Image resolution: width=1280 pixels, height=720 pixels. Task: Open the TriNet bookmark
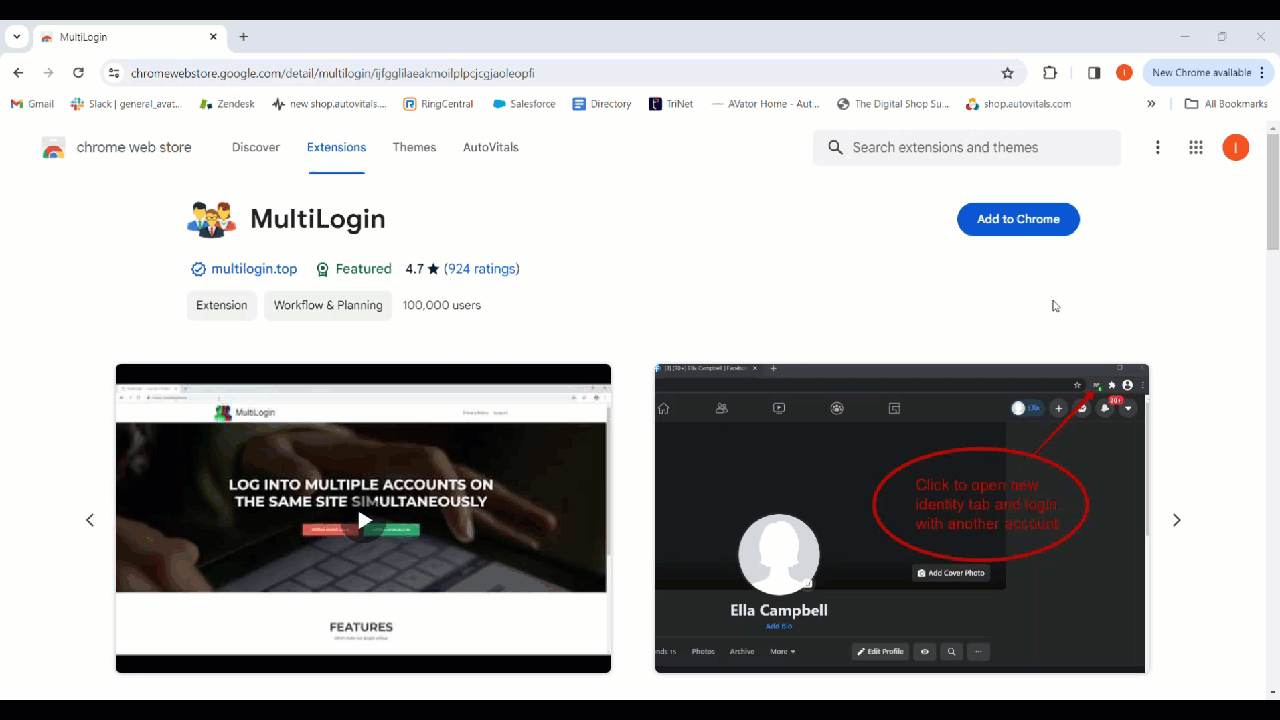(x=671, y=104)
